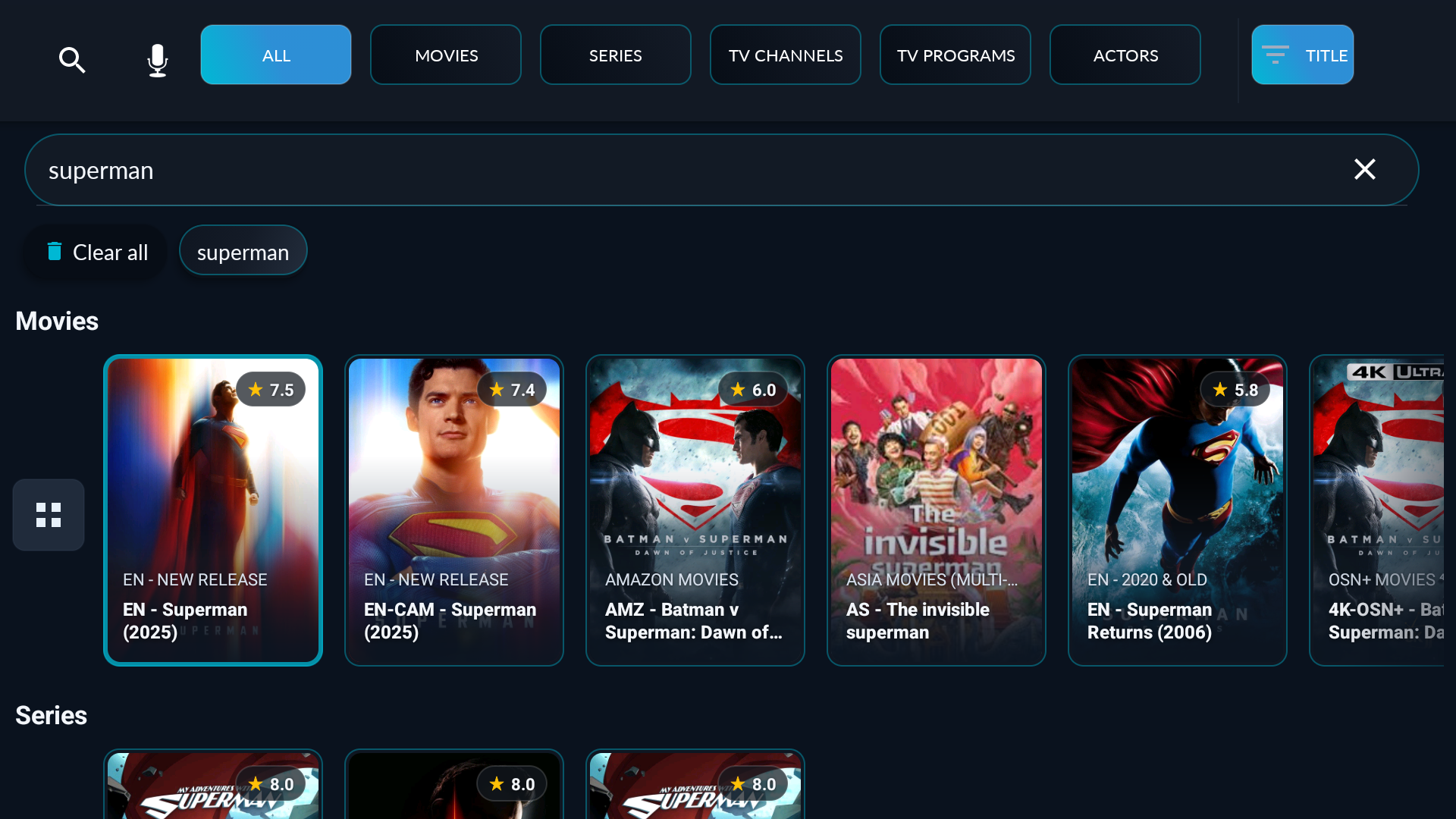Click the 4K Ultra badge on last poster

coord(1395,372)
